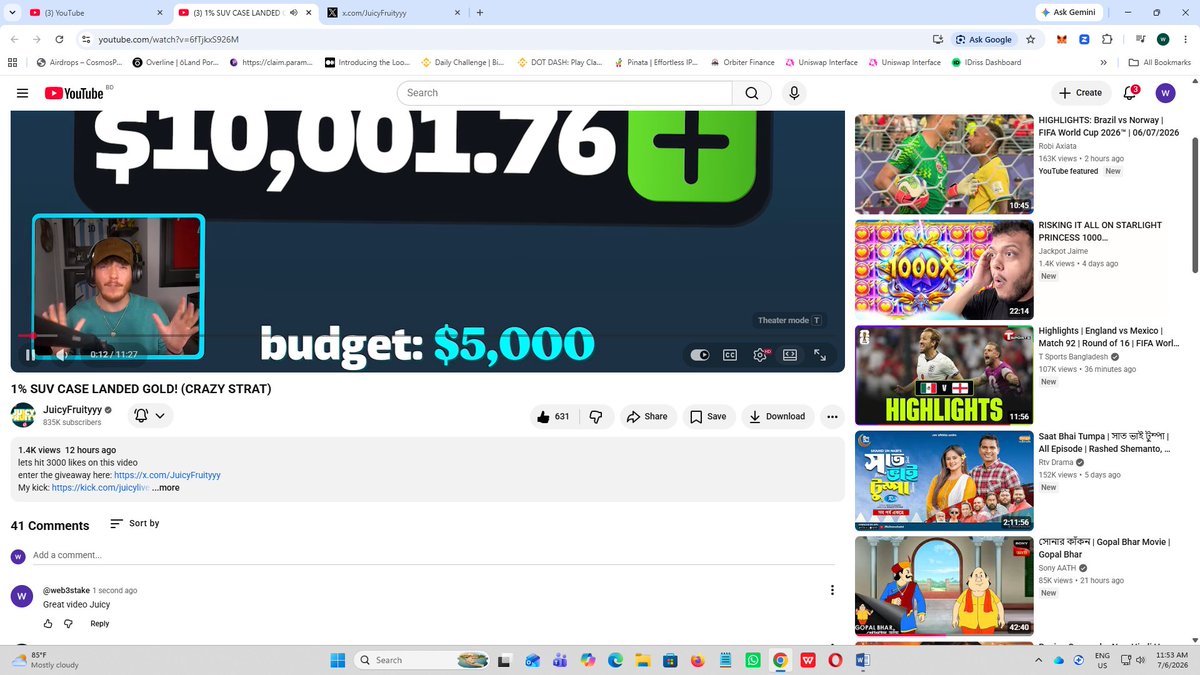Viewport: 1200px width, 675px height.
Task: Click the magnifier search button
Action: (751, 93)
